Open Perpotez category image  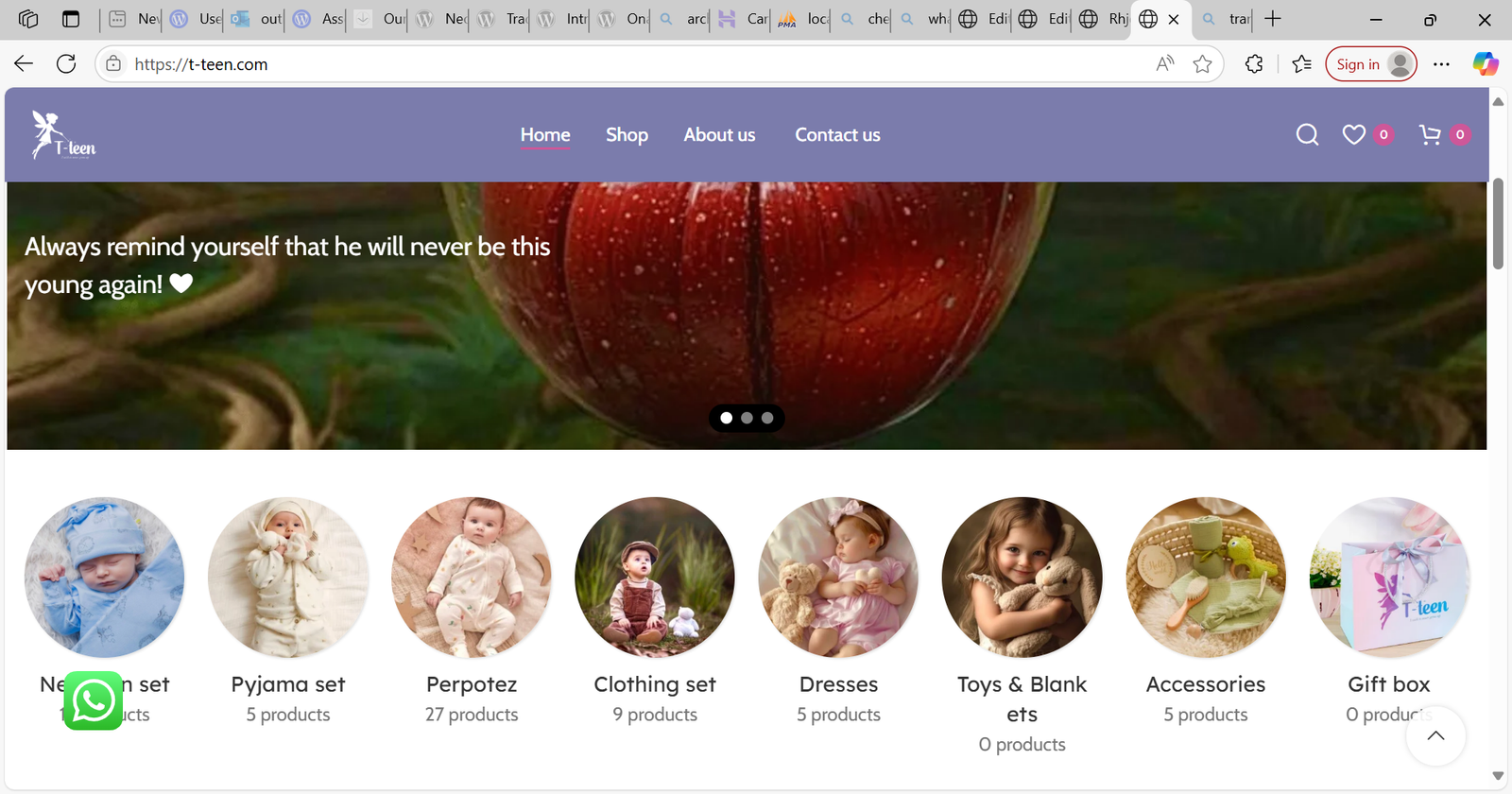(472, 578)
